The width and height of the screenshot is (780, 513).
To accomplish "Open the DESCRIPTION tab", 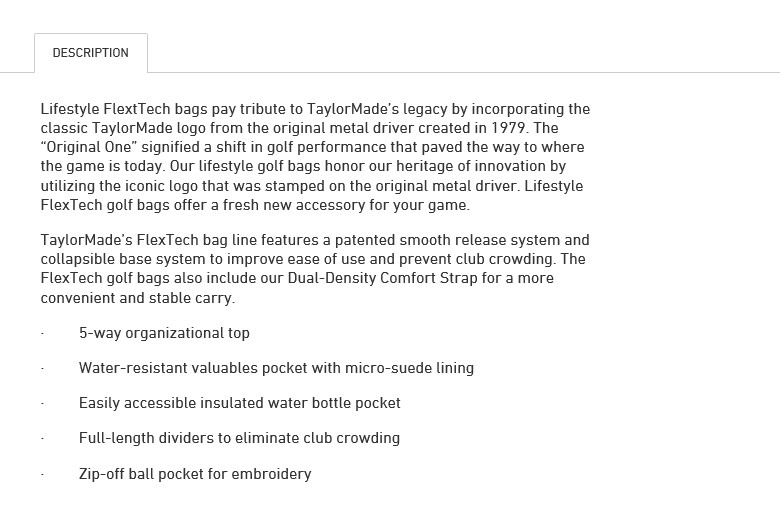I will (91, 53).
